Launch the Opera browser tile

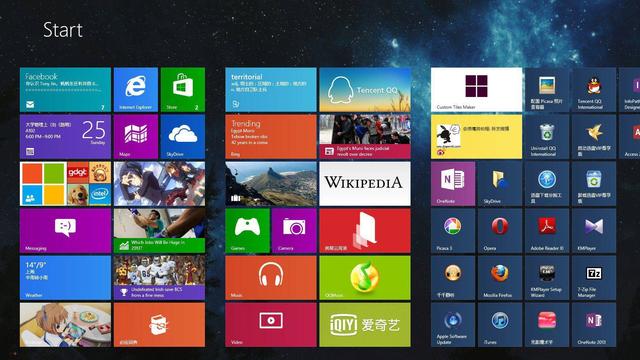[500, 231]
